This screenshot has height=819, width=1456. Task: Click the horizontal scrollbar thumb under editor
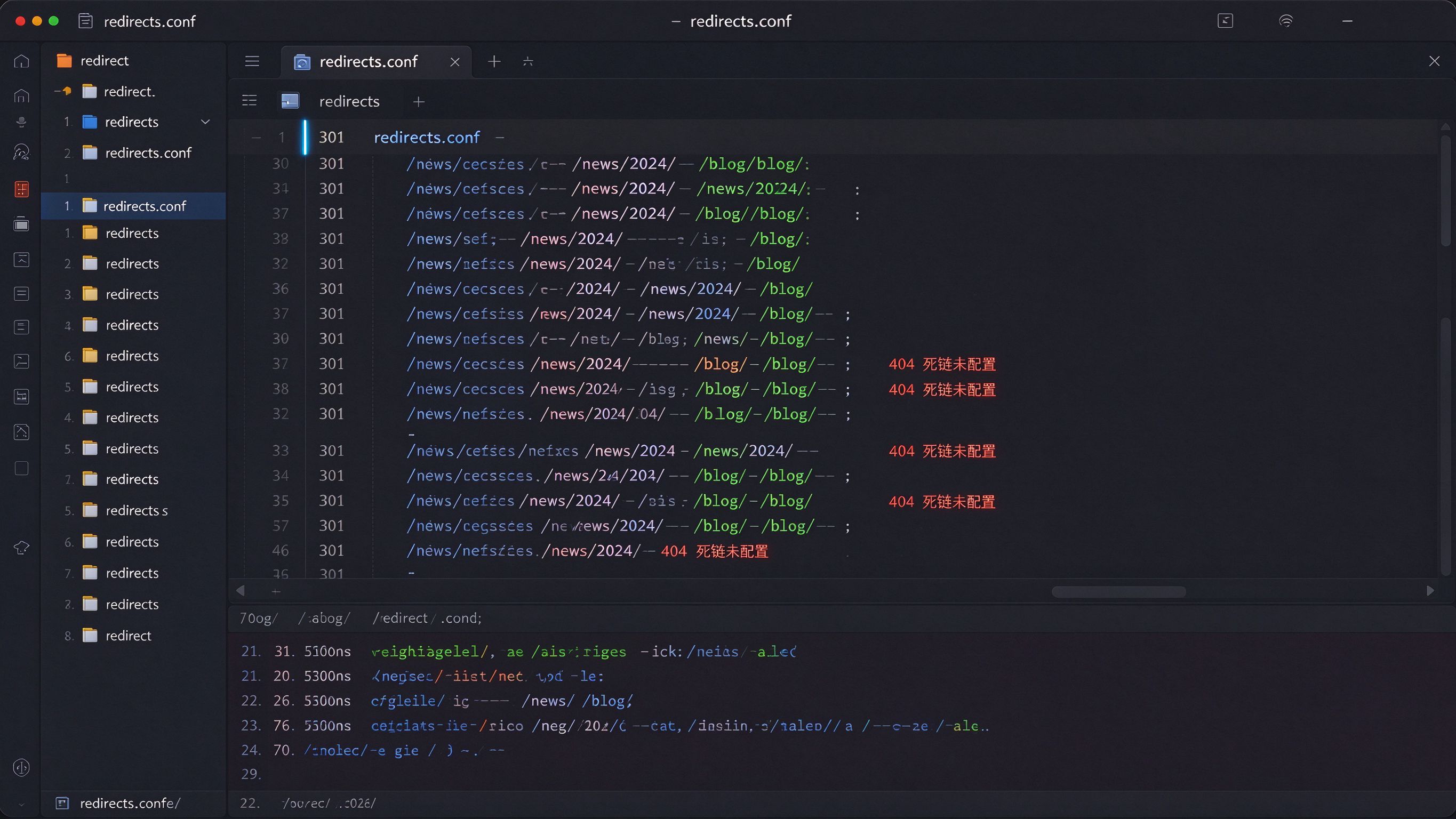pos(1118,592)
